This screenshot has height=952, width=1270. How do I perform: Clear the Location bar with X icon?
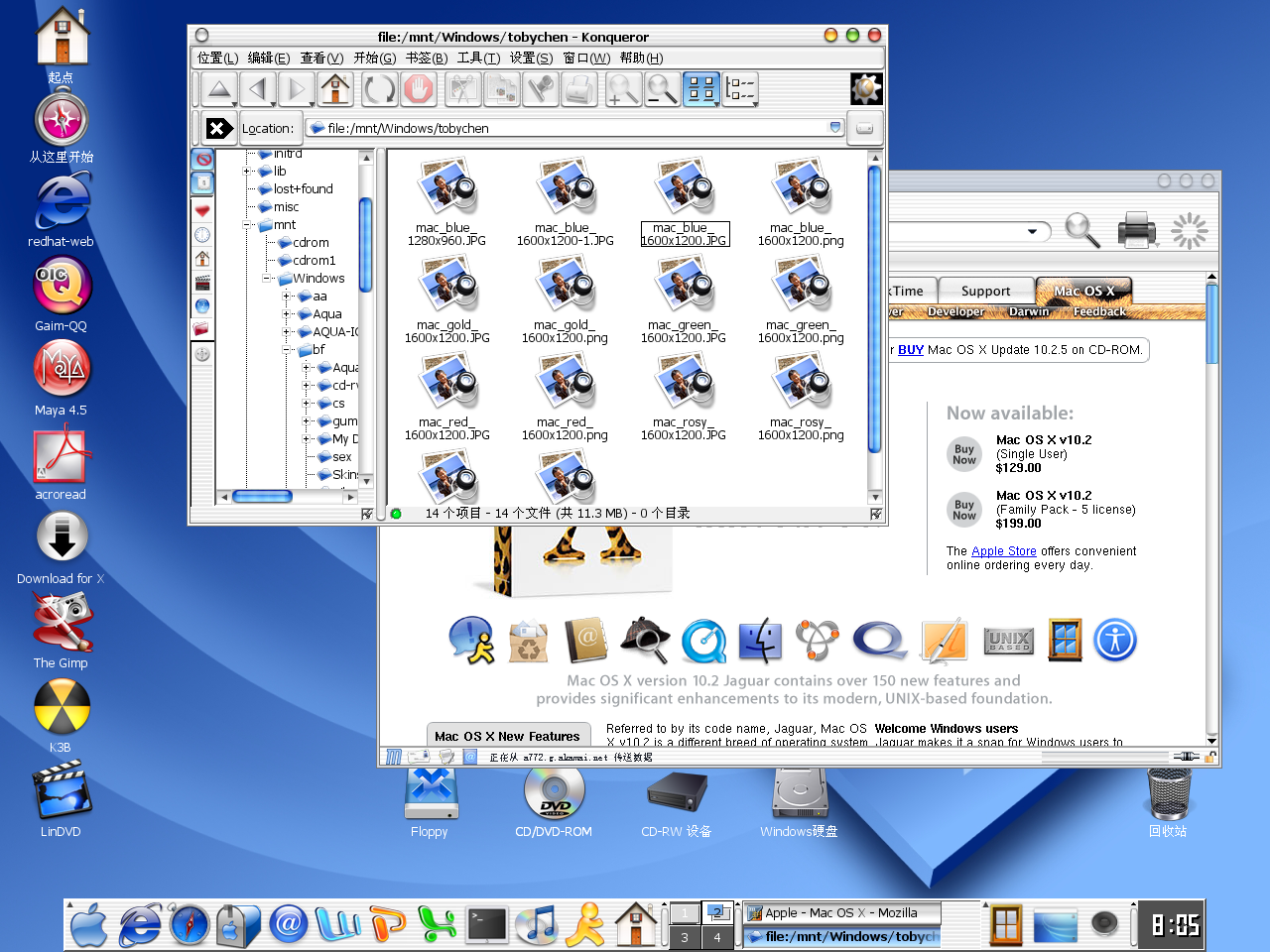coord(219,128)
